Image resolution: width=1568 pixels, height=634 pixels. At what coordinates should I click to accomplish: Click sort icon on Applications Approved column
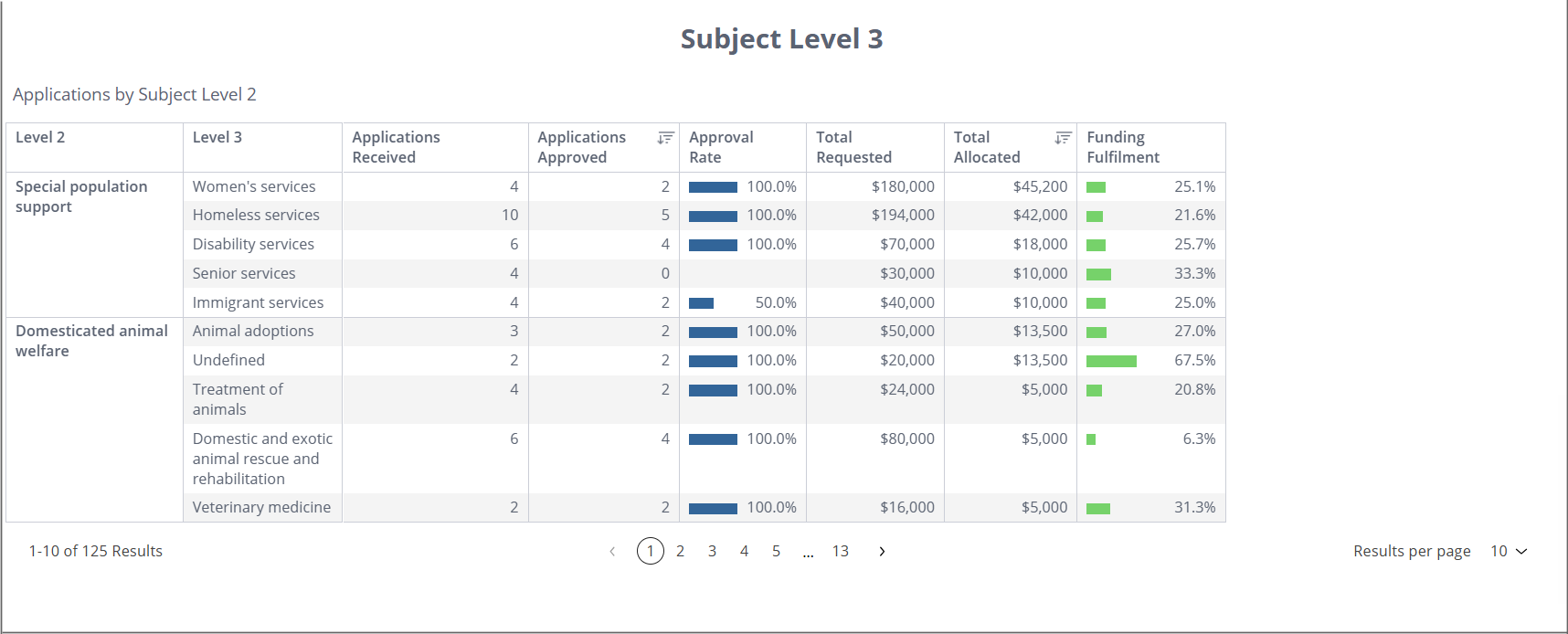[665, 138]
